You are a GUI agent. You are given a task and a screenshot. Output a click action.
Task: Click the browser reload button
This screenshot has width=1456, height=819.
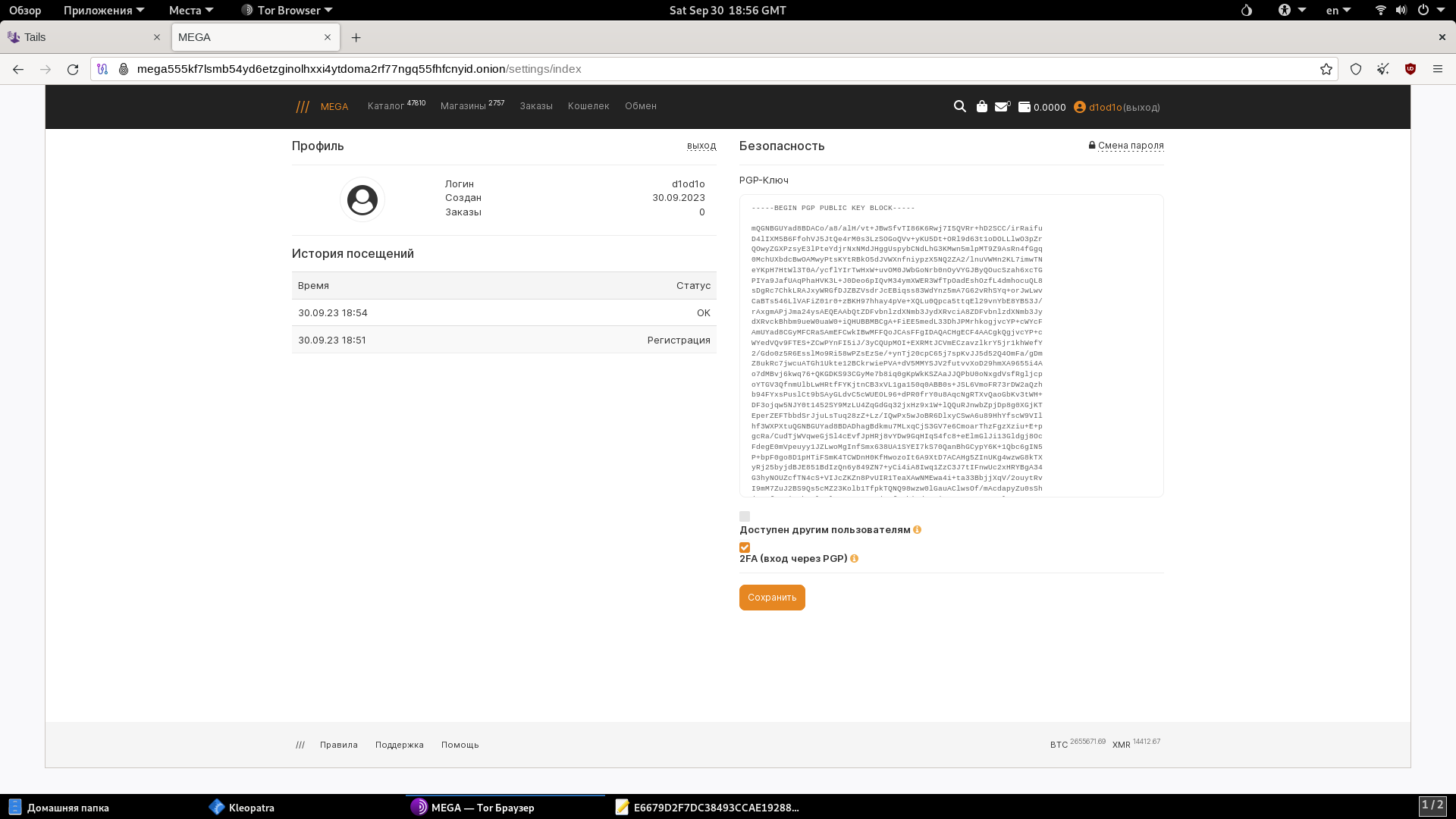click(73, 69)
